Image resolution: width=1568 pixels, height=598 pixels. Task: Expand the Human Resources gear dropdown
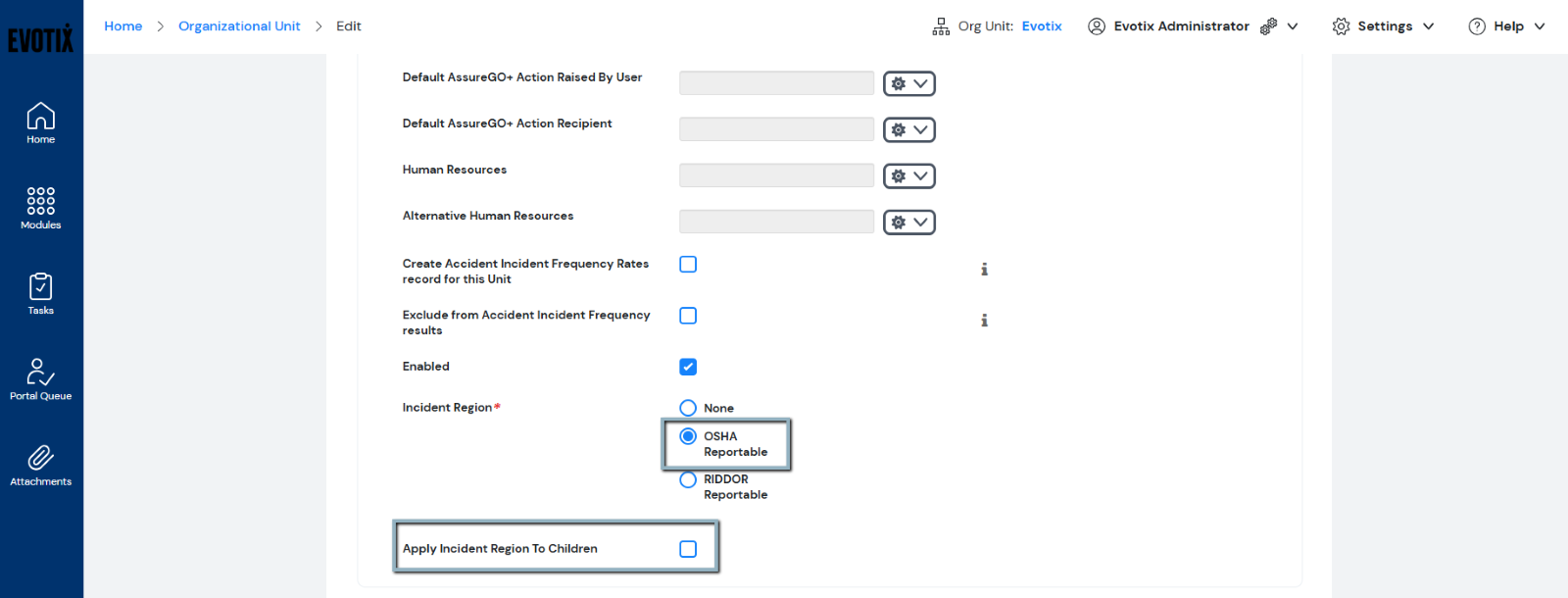pyautogui.click(x=909, y=176)
